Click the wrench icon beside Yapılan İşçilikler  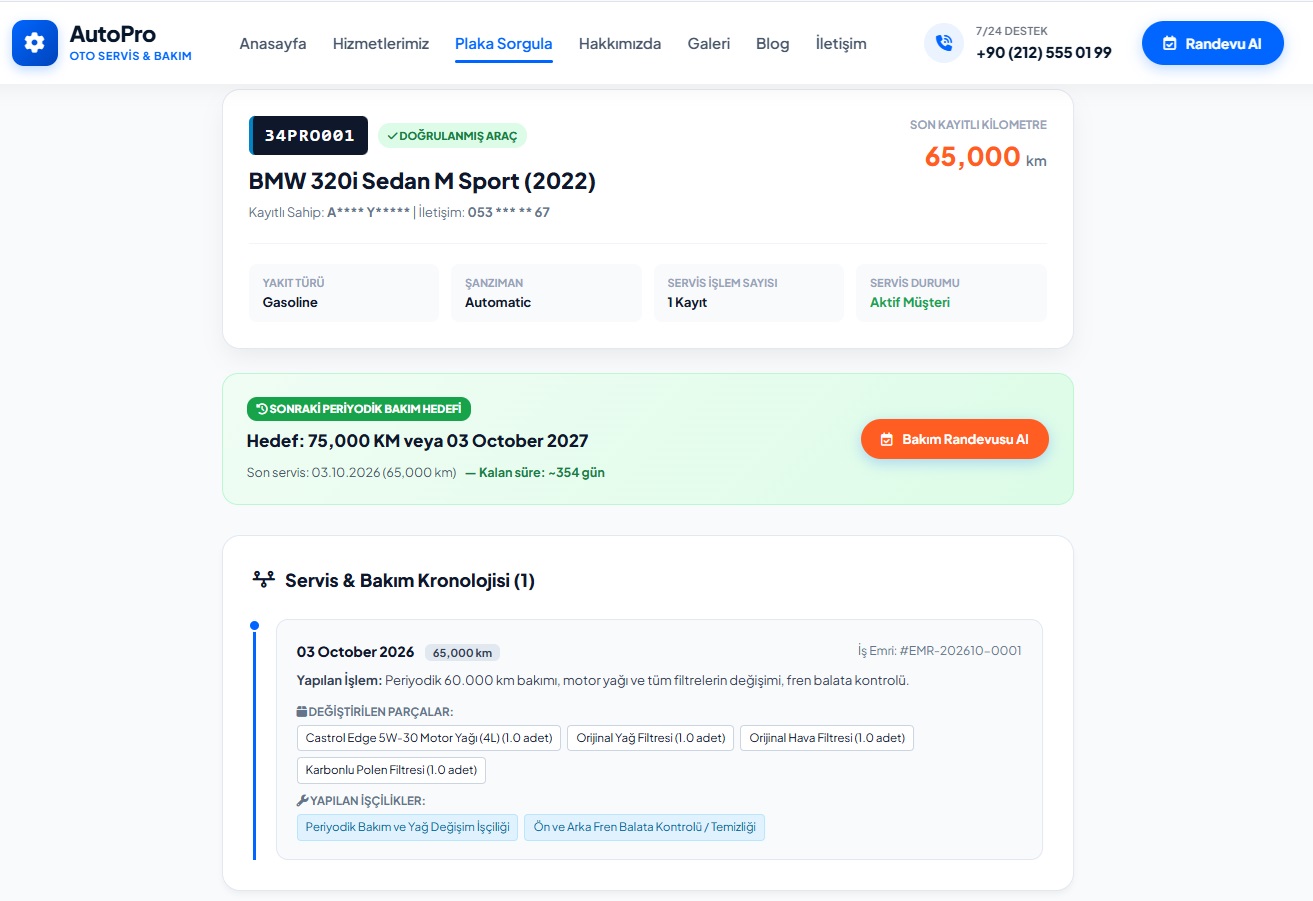click(302, 801)
